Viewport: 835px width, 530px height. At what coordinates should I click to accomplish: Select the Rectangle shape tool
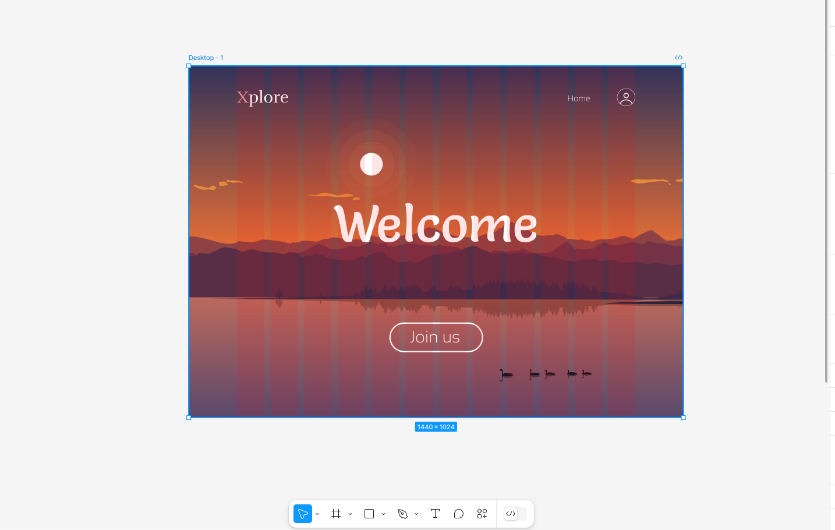point(369,514)
